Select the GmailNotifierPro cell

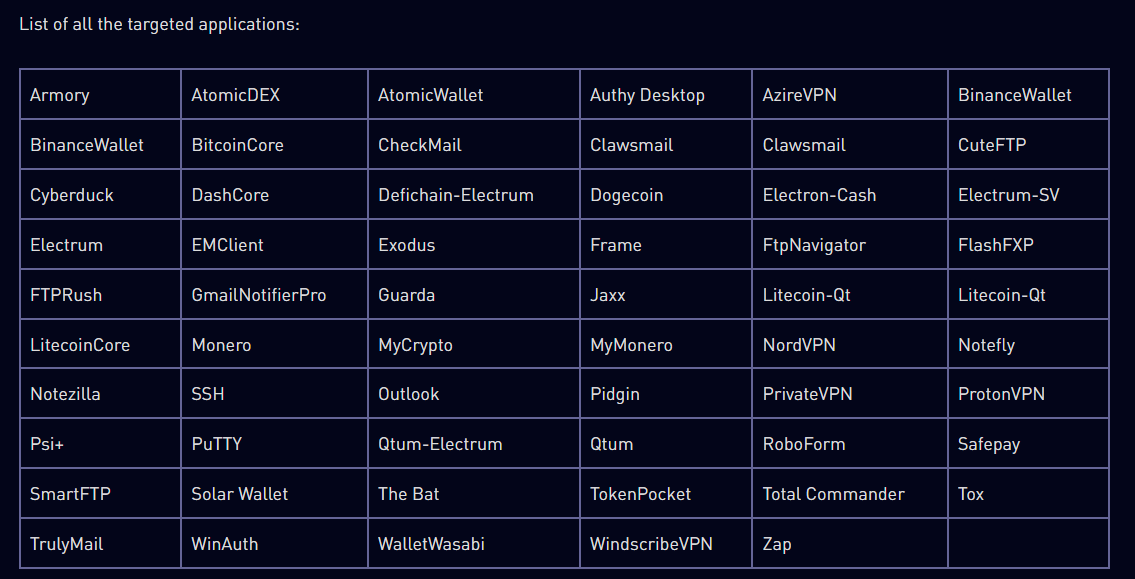pos(274,294)
